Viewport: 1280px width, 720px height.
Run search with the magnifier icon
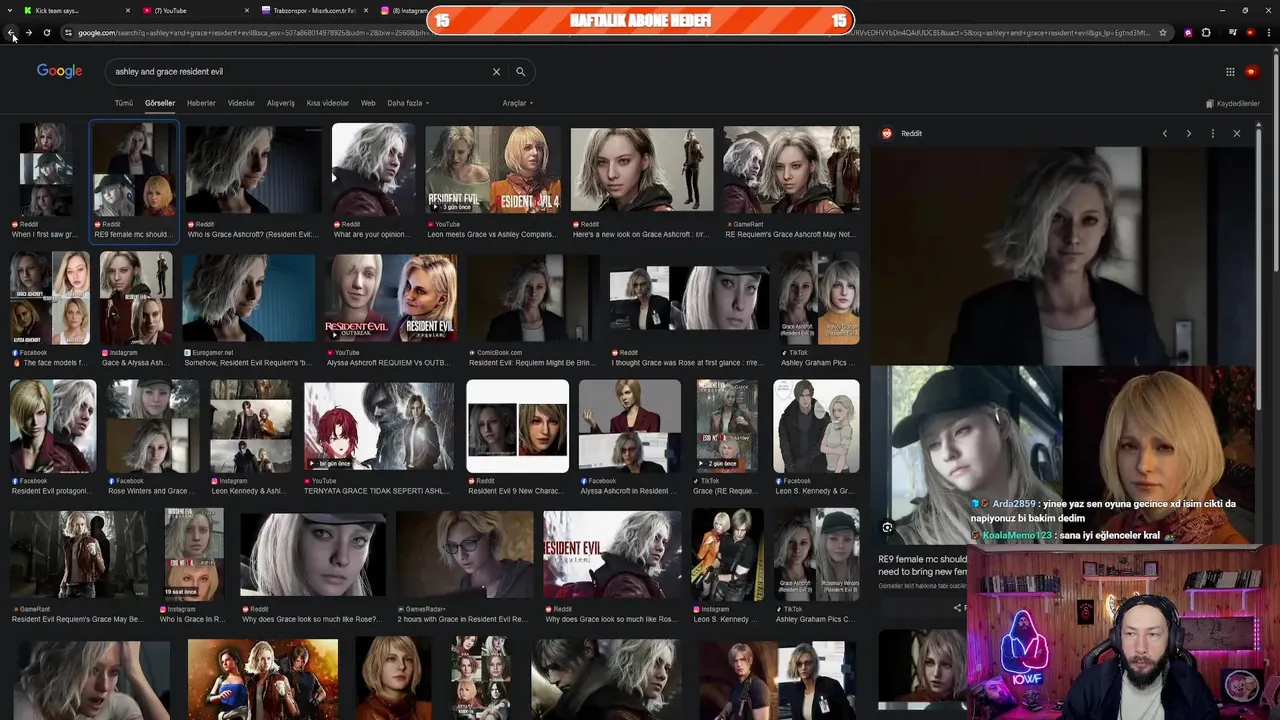coord(520,72)
